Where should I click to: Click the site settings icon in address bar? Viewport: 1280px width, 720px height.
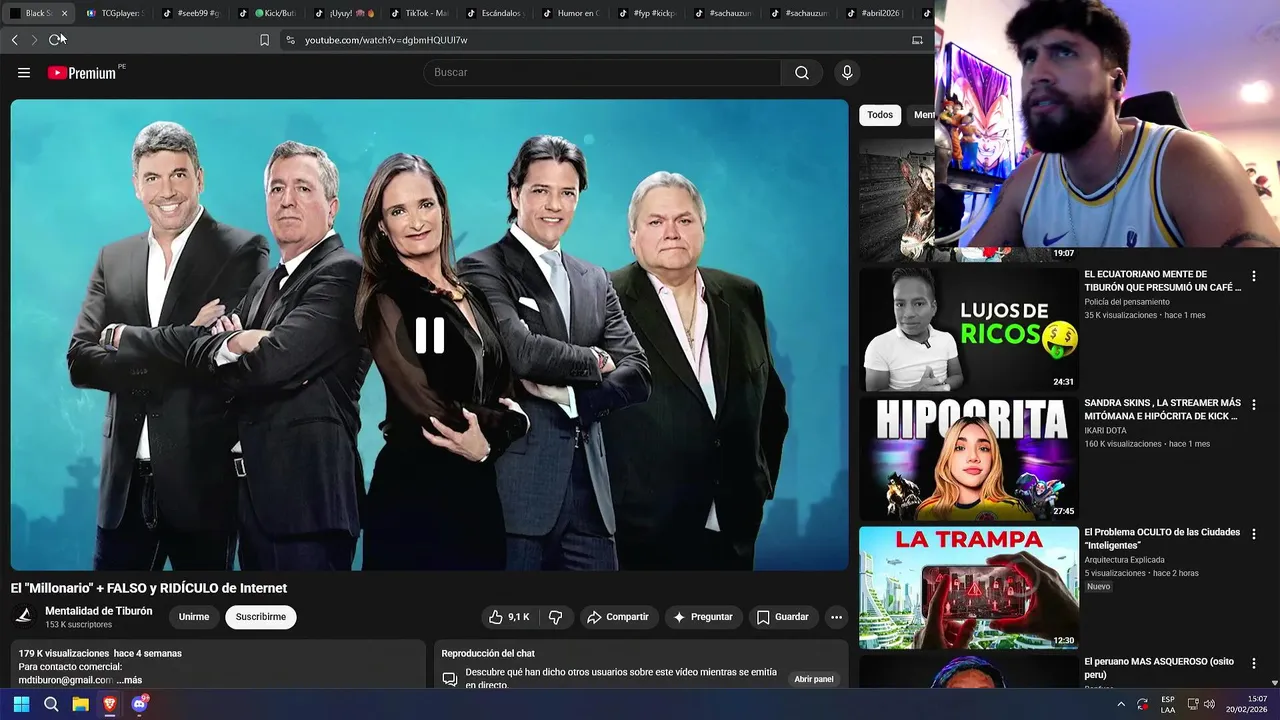290,40
